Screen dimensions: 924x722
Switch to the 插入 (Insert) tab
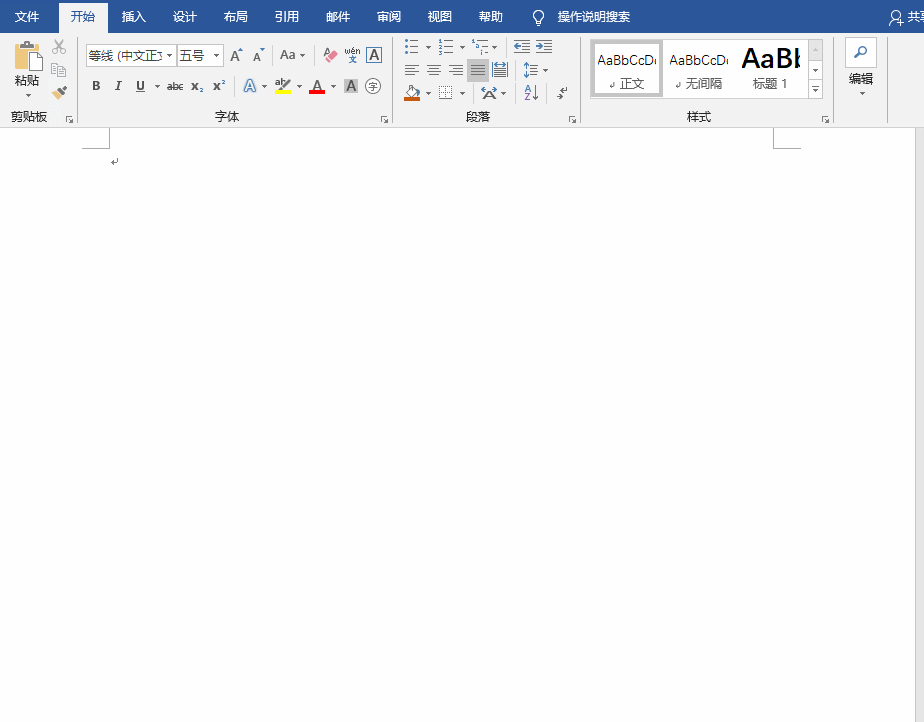pos(134,17)
